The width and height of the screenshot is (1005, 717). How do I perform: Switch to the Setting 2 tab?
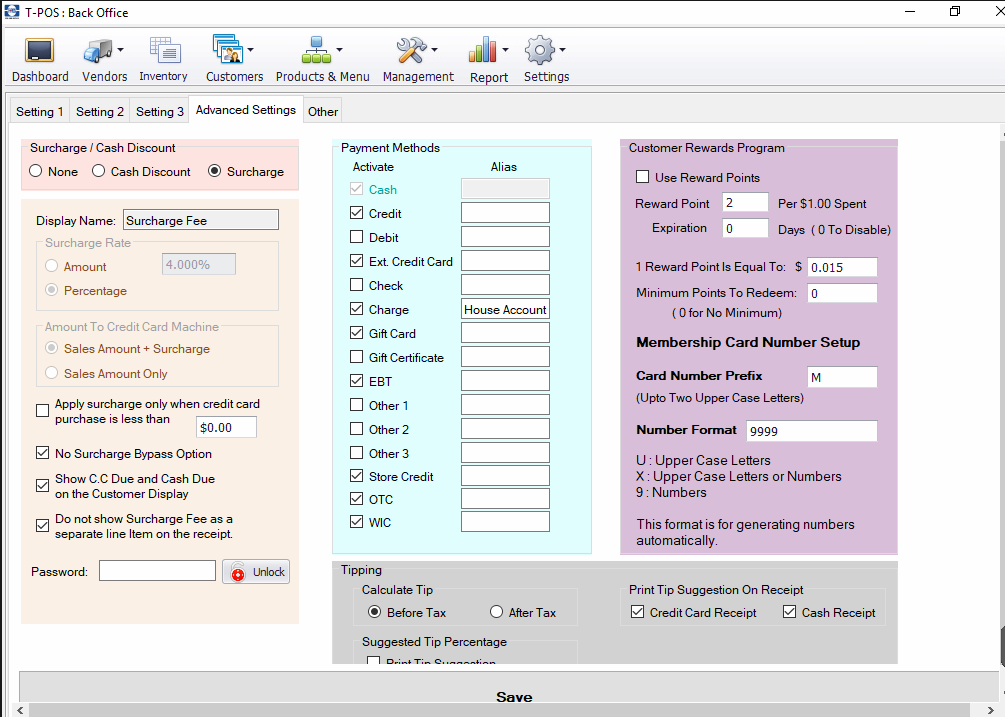pos(100,112)
